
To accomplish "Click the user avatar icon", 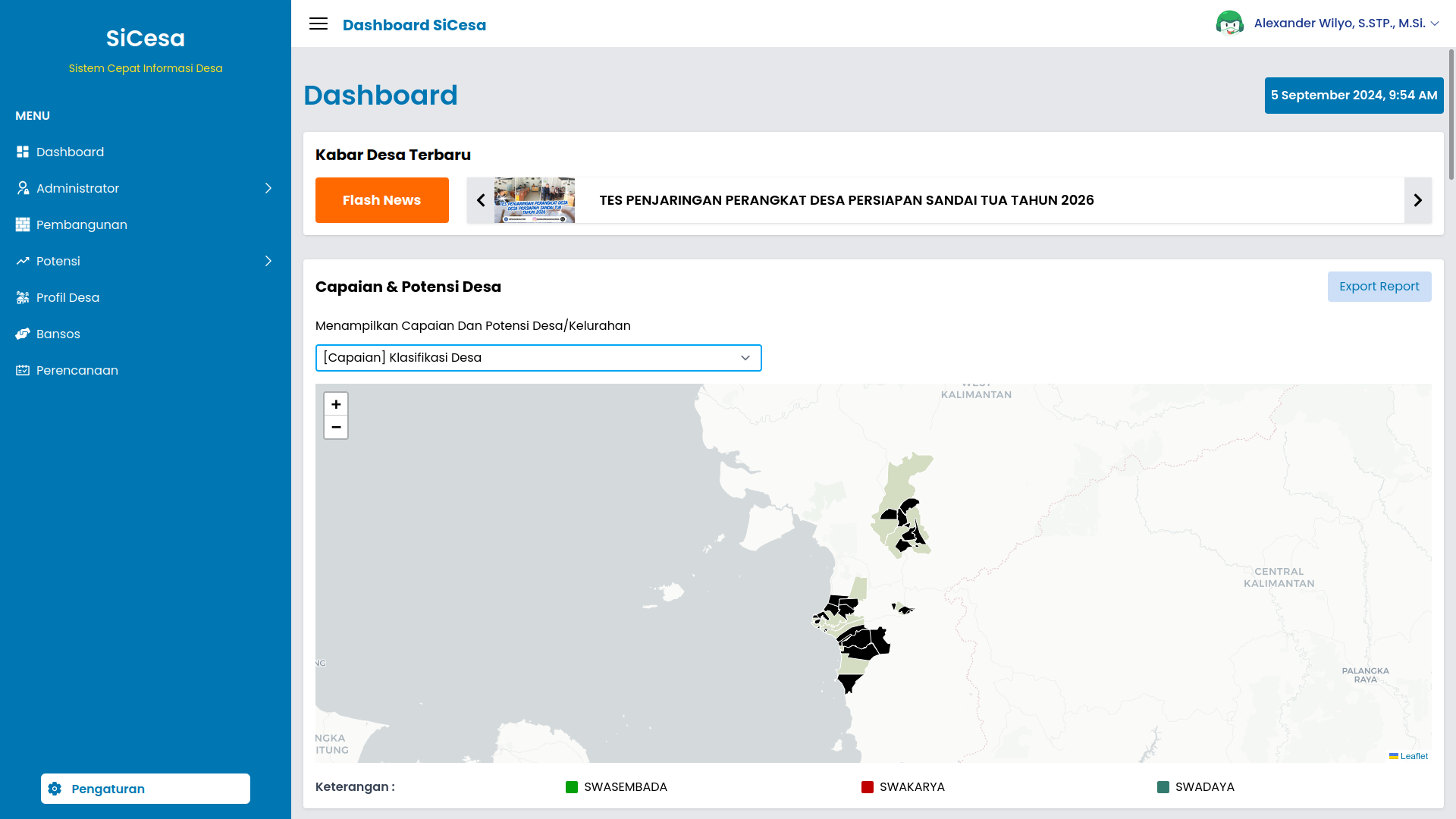I will coord(1229,24).
